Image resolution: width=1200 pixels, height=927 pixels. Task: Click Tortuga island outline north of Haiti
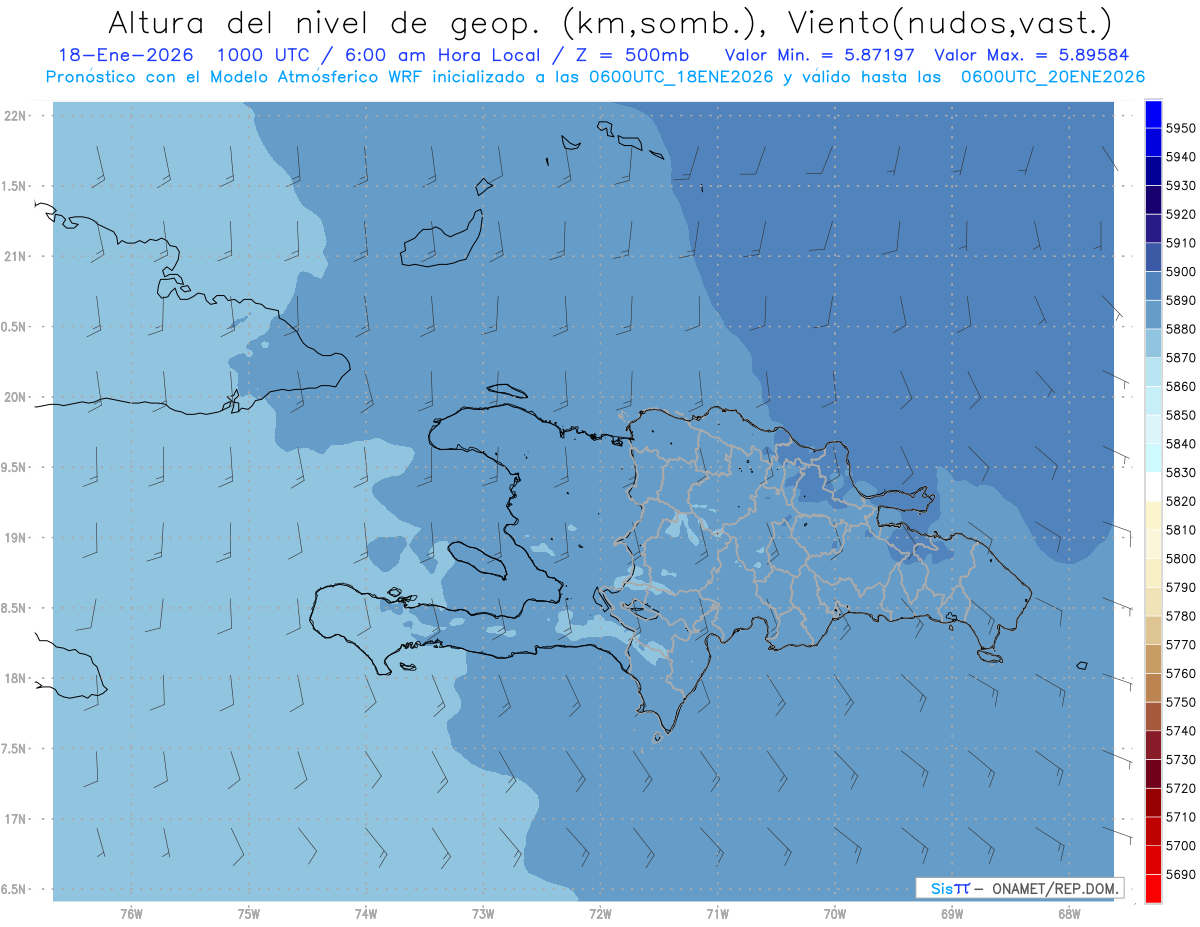click(506, 391)
